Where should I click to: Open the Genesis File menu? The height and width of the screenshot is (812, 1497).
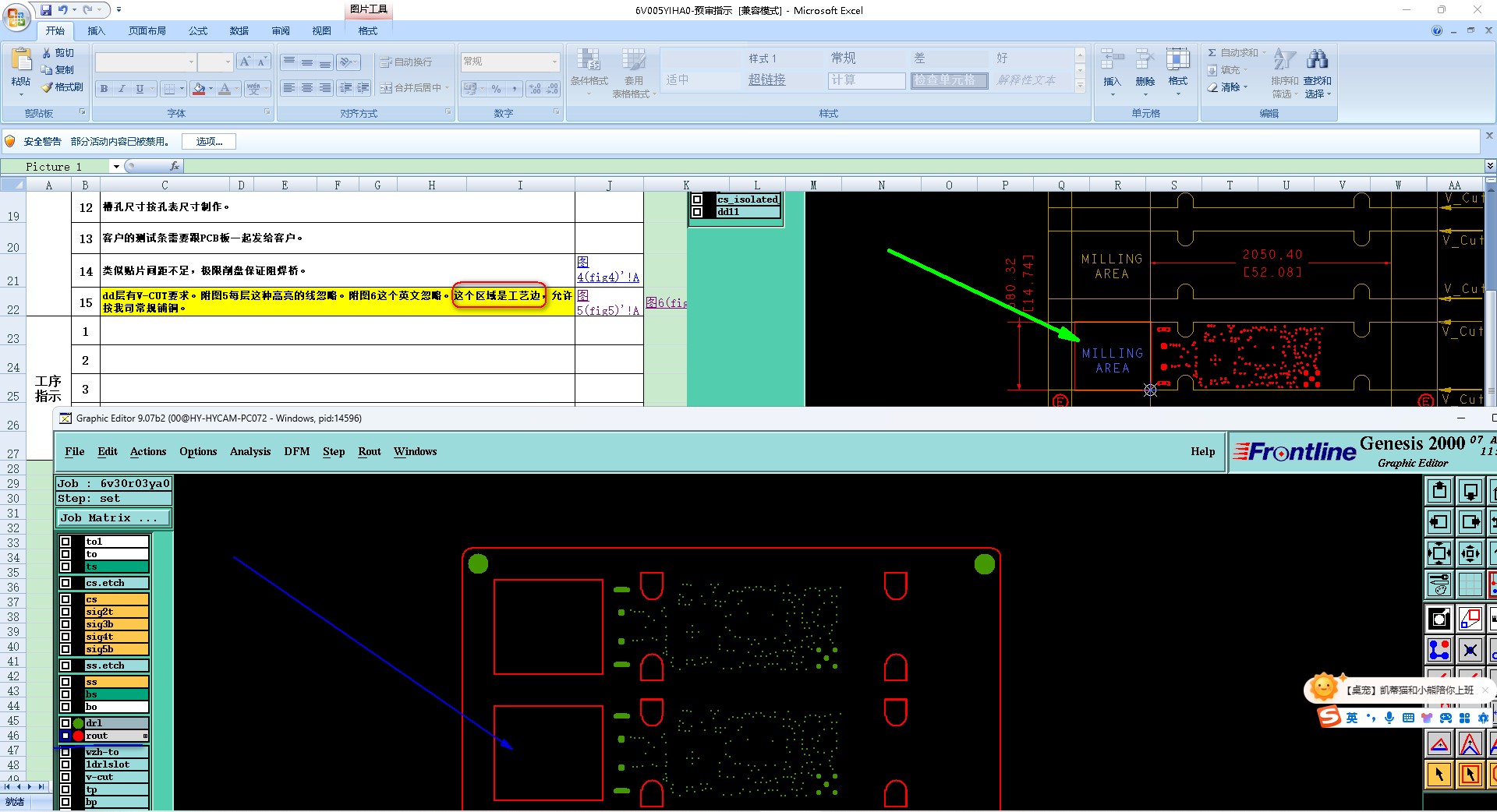pyautogui.click(x=75, y=452)
